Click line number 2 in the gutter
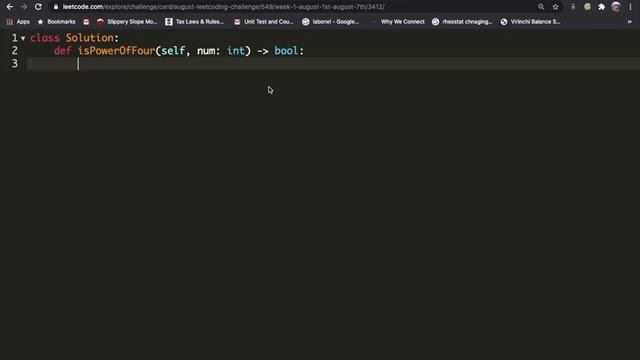The image size is (640, 360). pyautogui.click(x=15, y=51)
